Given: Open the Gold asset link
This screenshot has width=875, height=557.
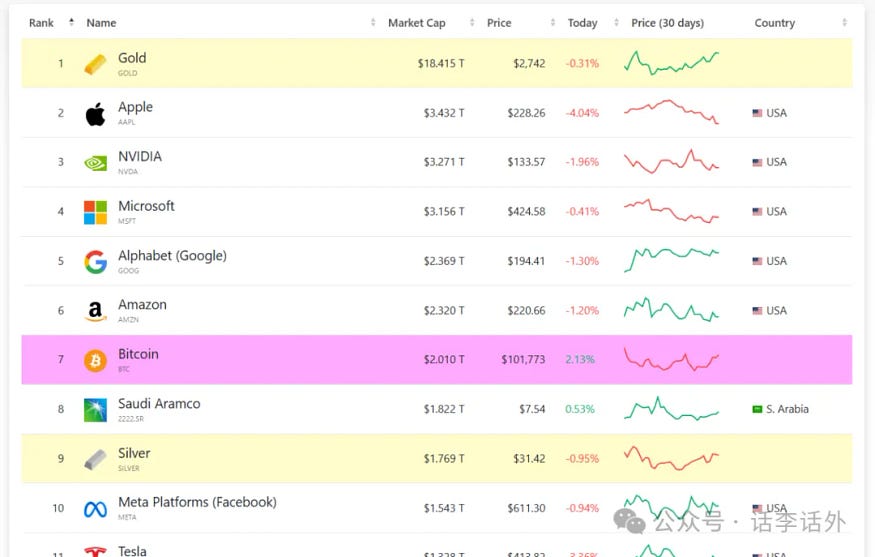Looking at the screenshot, I should (x=132, y=58).
